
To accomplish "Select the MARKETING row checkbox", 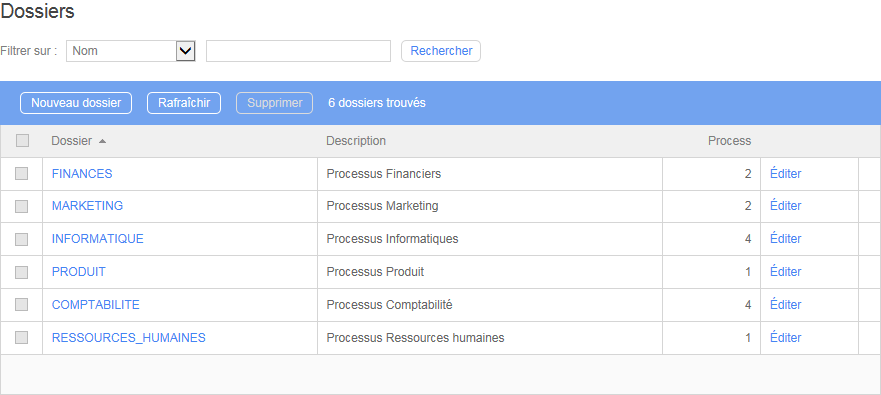I will [21, 206].
